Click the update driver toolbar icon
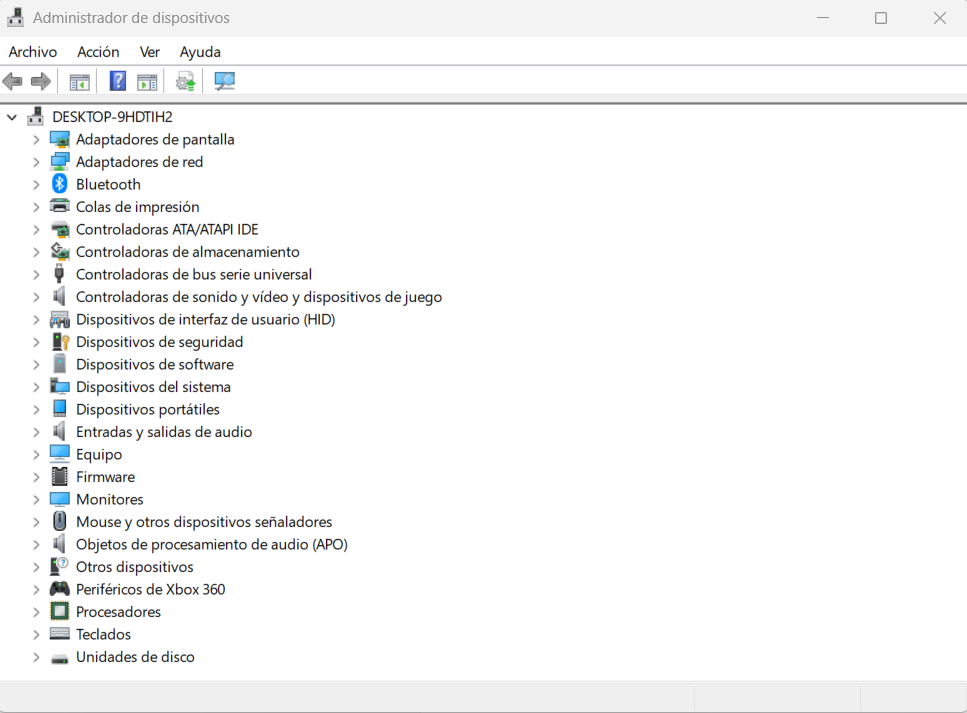 tap(185, 81)
